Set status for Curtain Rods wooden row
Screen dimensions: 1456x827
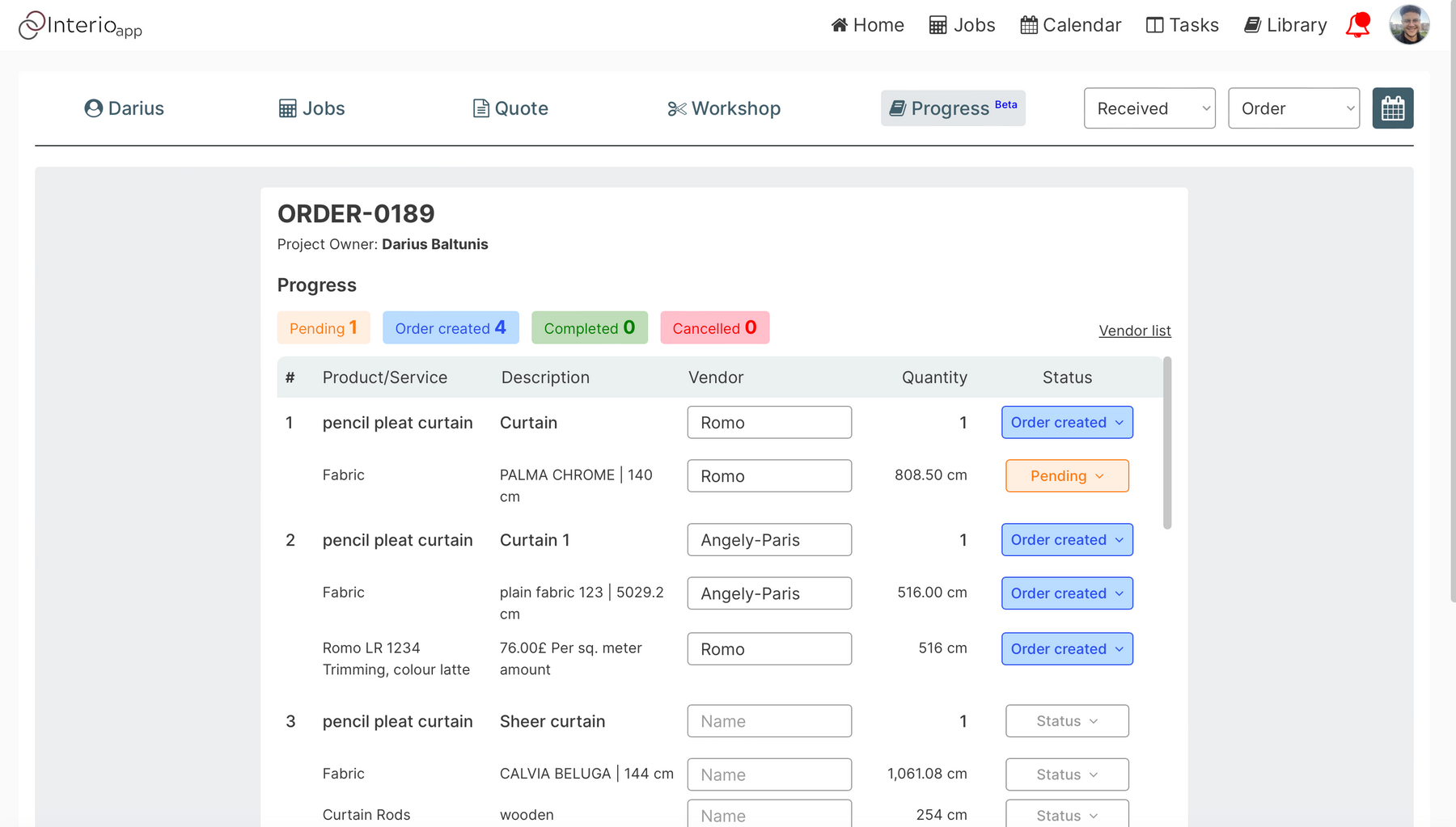[1067, 814]
